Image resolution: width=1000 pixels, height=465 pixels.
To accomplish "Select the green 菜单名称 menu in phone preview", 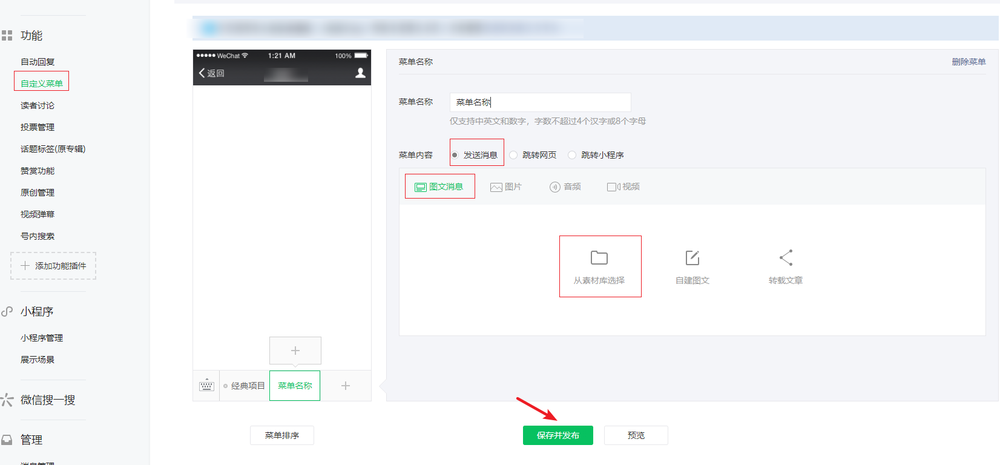I will 295,386.
